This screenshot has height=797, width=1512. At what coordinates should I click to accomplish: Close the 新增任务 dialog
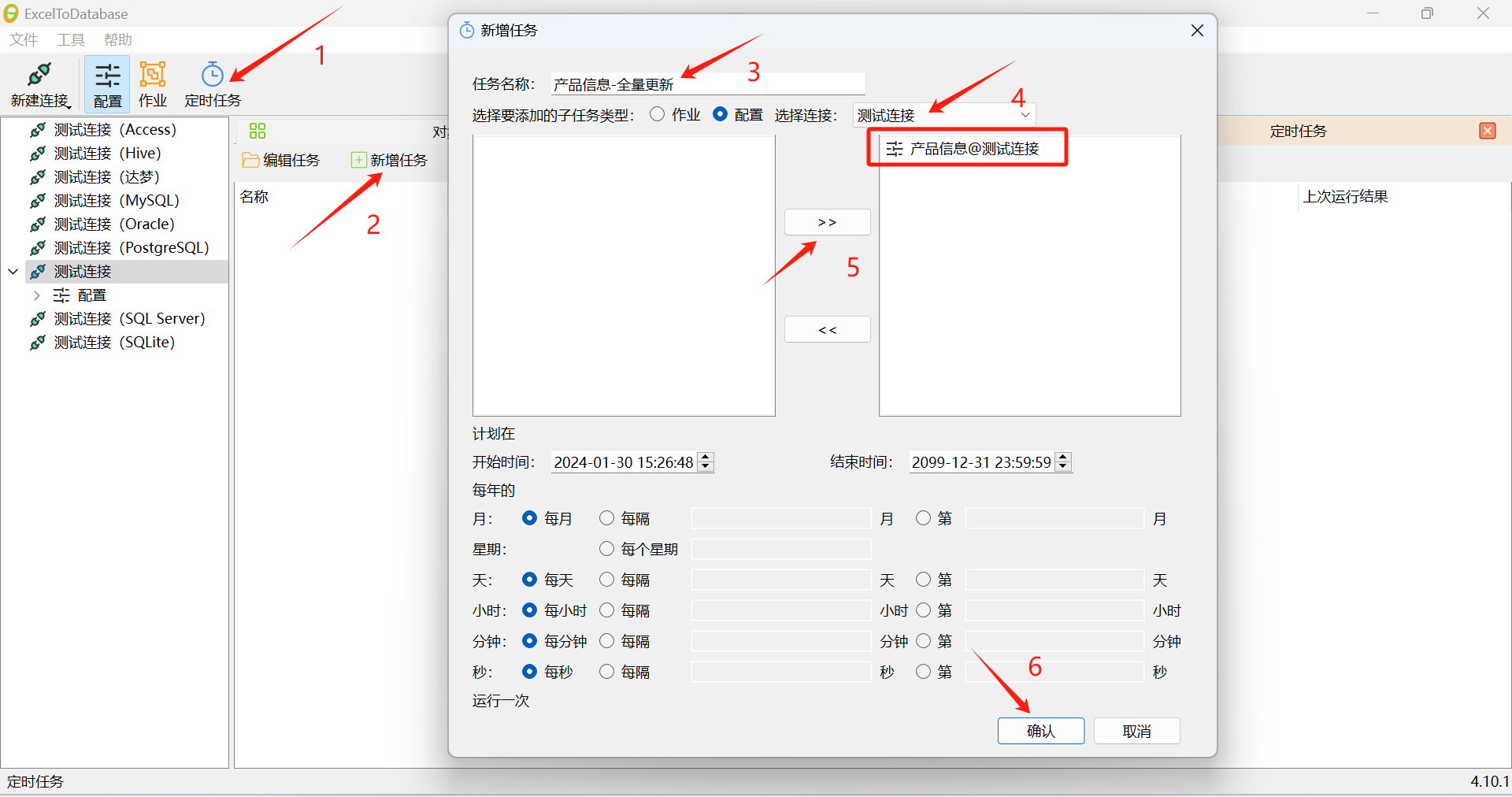point(1197,30)
